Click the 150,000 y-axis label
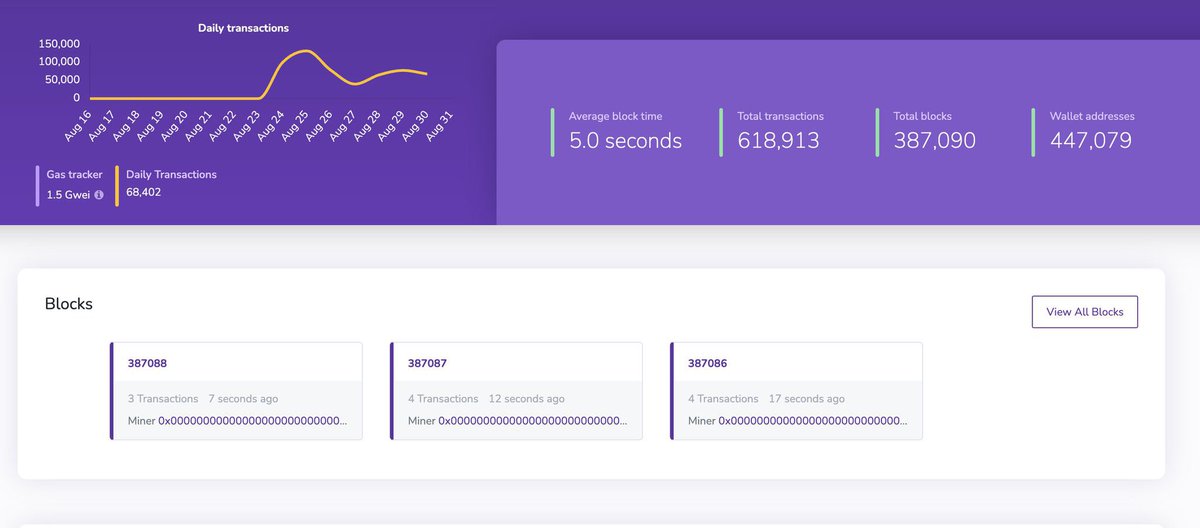The width and height of the screenshot is (1200, 528). [61, 44]
